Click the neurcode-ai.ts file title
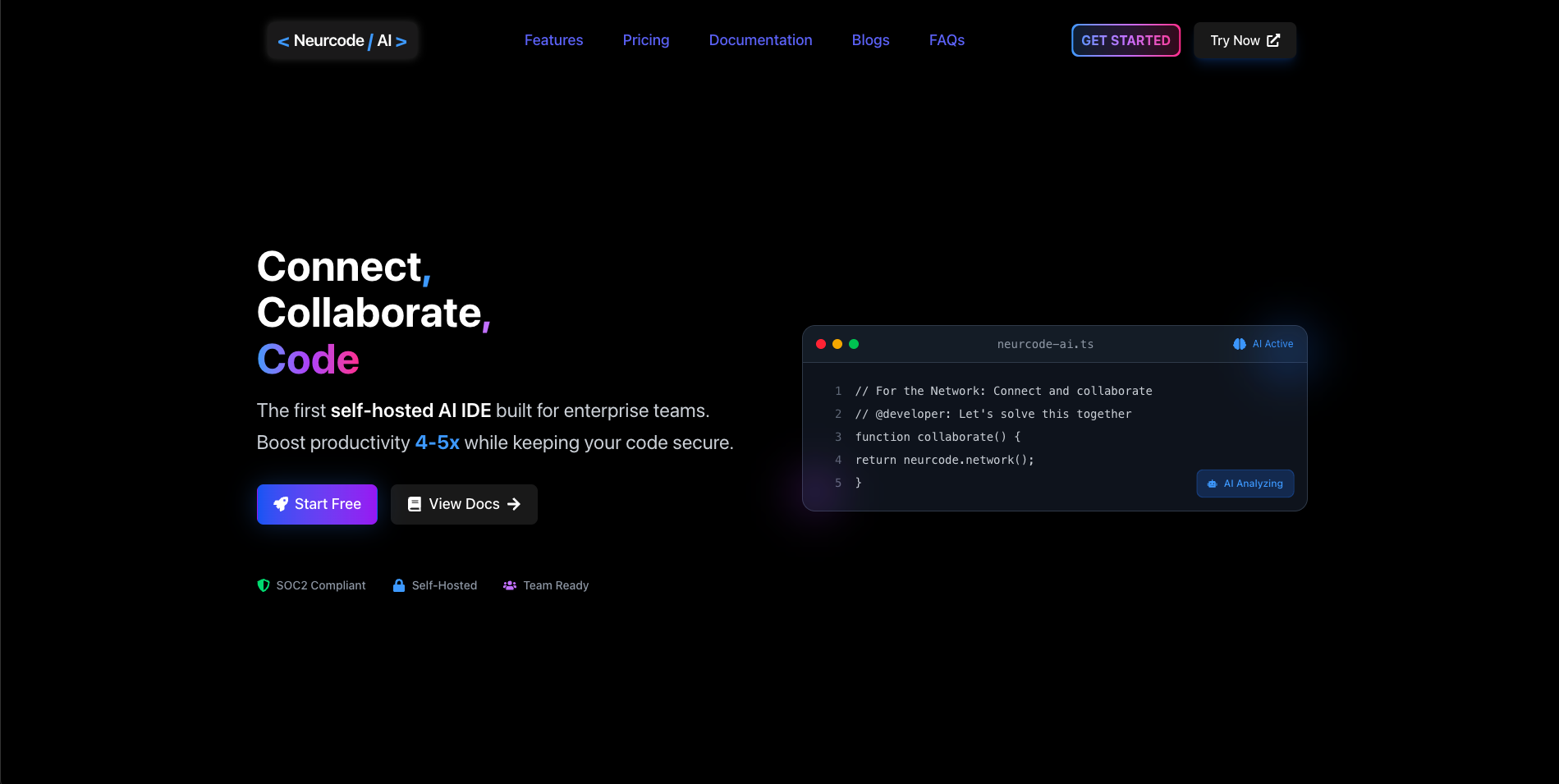This screenshot has width=1559, height=784. click(x=1045, y=344)
